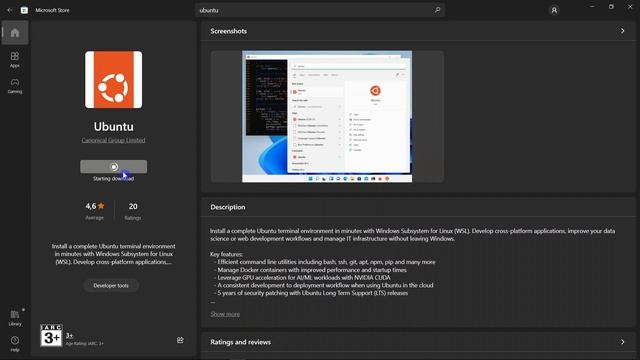This screenshot has height=360, width=640.
Task: Minimize the Microsoft Store window
Action: (592, 7)
